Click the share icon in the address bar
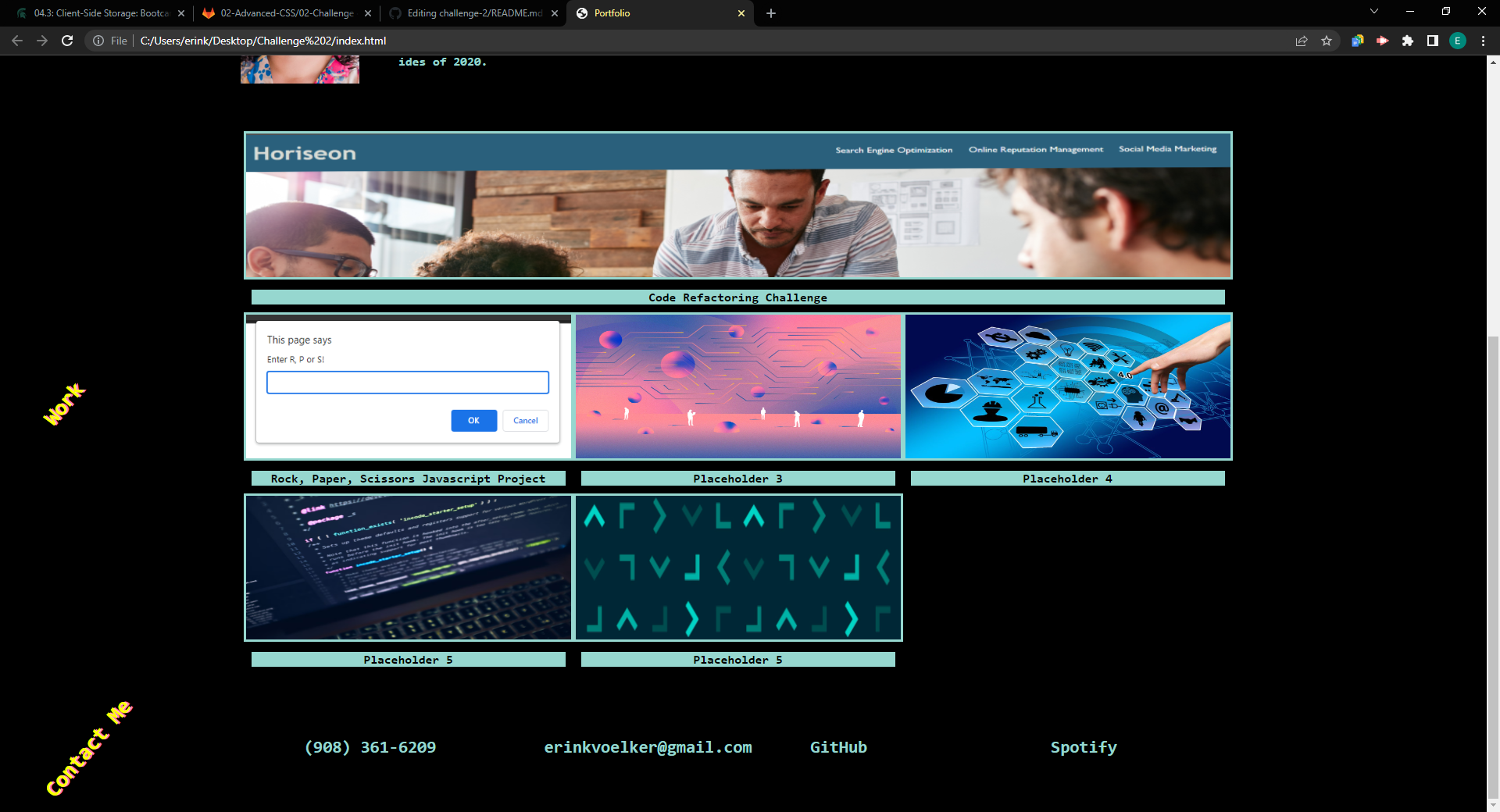 pyautogui.click(x=1301, y=41)
